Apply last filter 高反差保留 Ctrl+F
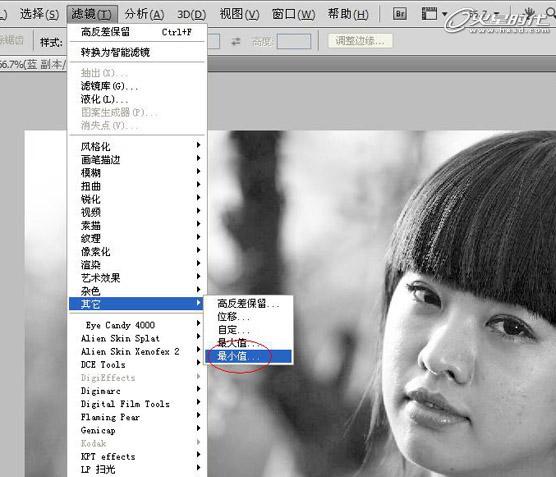This screenshot has height=477, width=556. pos(137,32)
